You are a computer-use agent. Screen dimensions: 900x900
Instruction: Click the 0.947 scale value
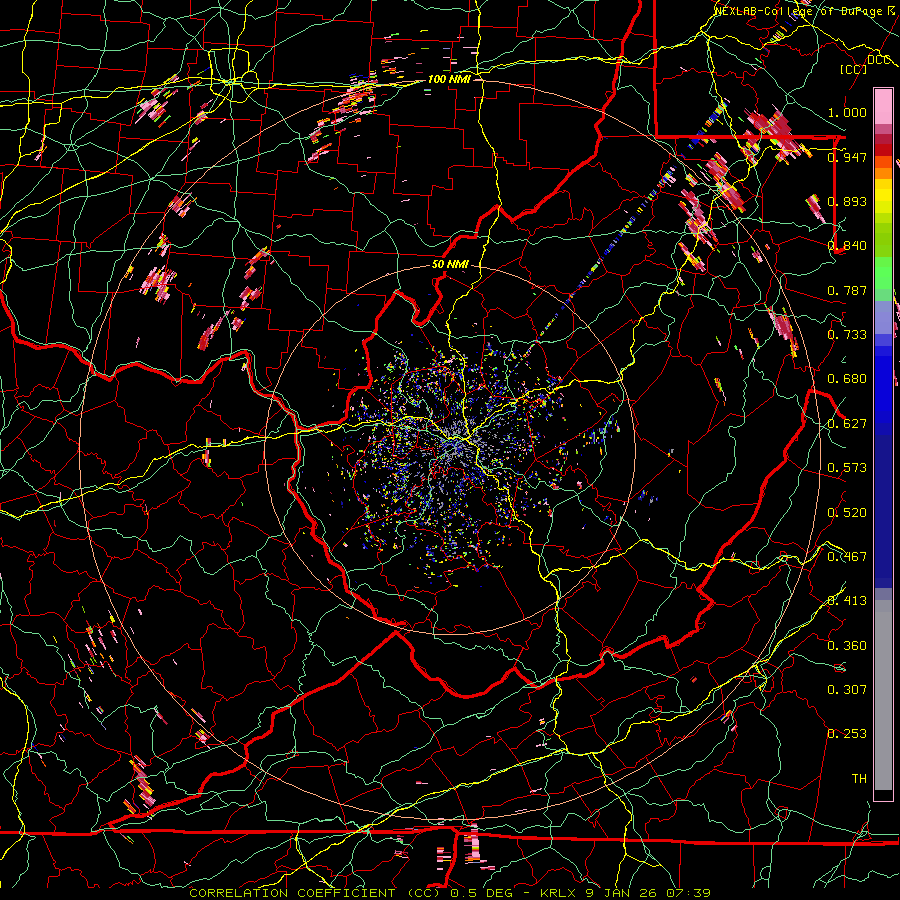tap(847, 157)
